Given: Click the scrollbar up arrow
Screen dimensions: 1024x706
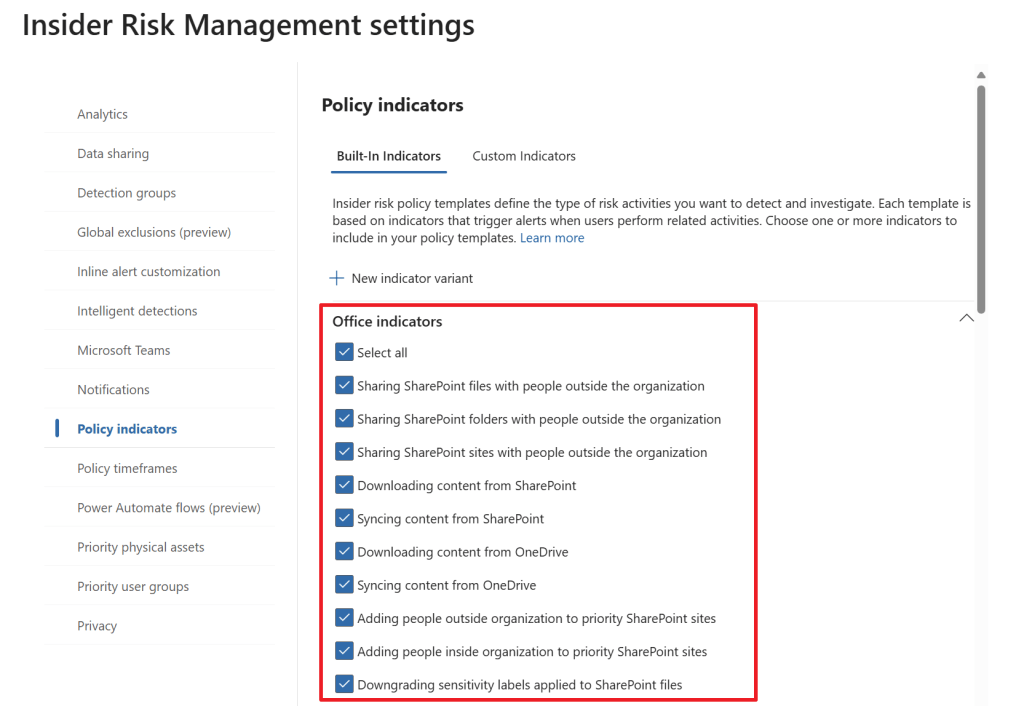Looking at the screenshot, I should pyautogui.click(x=981, y=75).
